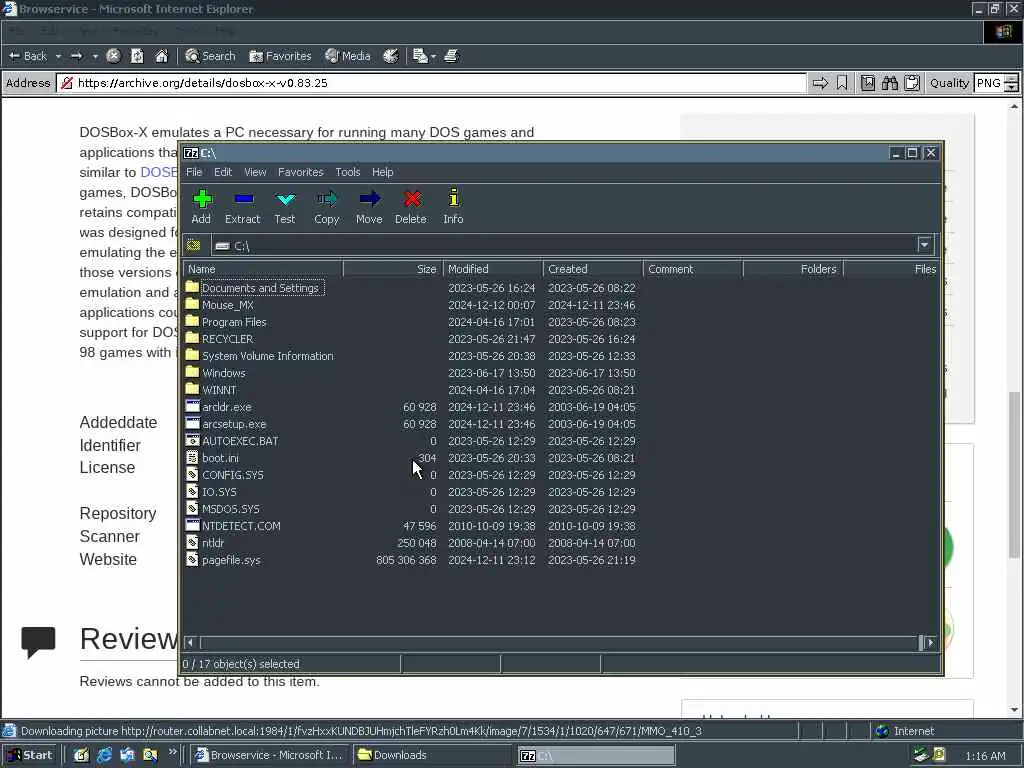1024x768 pixels.
Task: Click the bookmarks book icon beside binoculars
Action: pyautogui.click(x=867, y=83)
